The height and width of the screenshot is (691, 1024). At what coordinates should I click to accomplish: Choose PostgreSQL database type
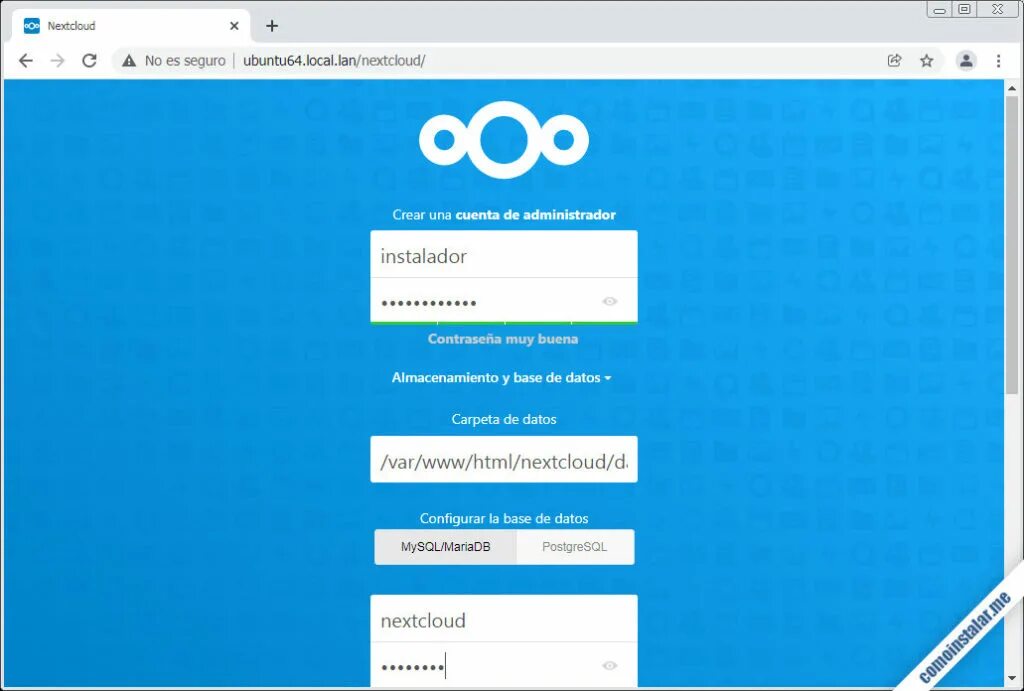575,547
